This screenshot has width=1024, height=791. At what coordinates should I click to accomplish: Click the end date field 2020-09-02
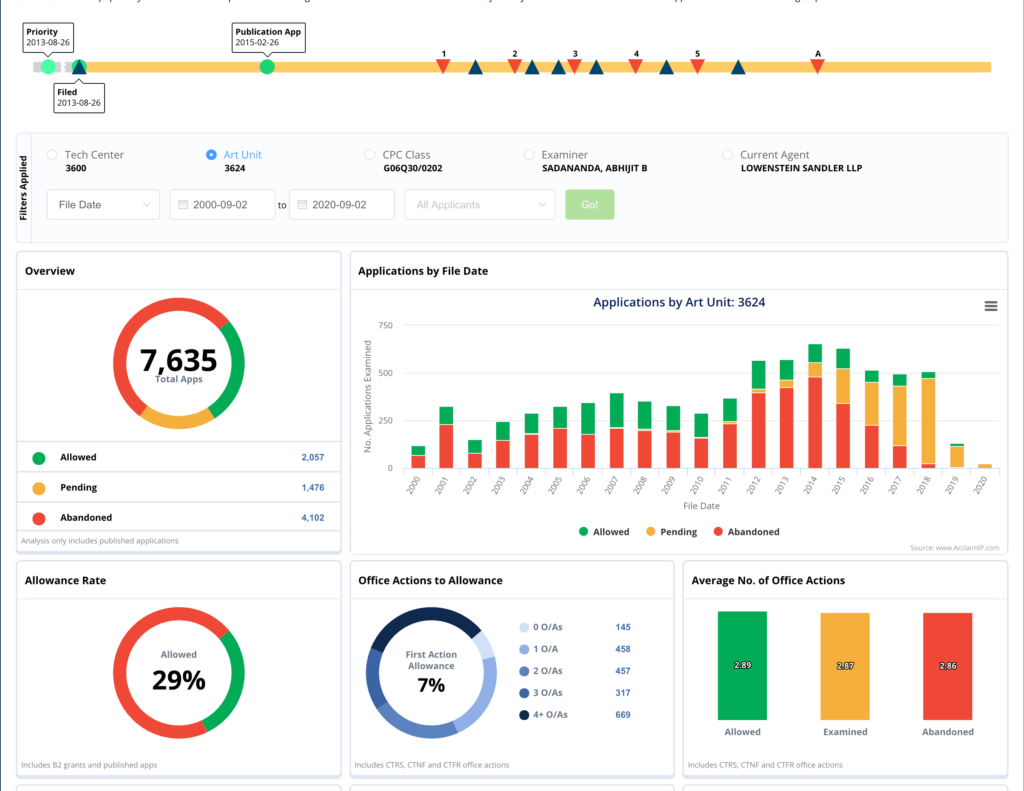click(x=342, y=204)
